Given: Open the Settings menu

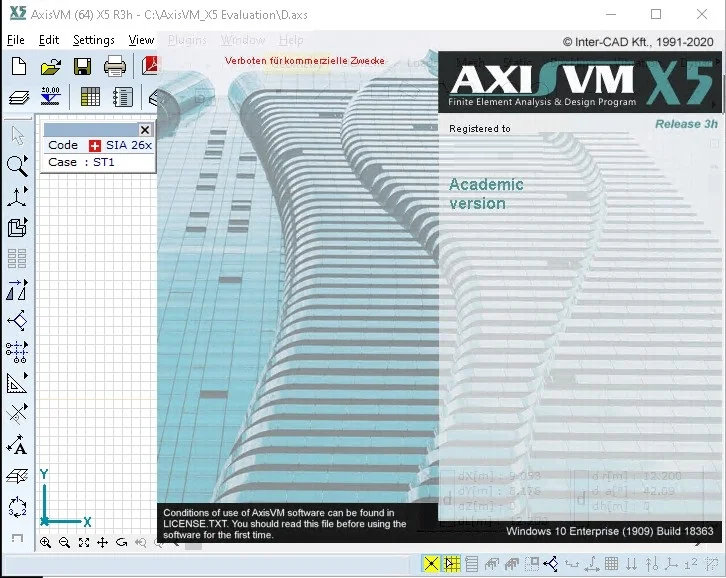Looking at the screenshot, I should tap(94, 40).
